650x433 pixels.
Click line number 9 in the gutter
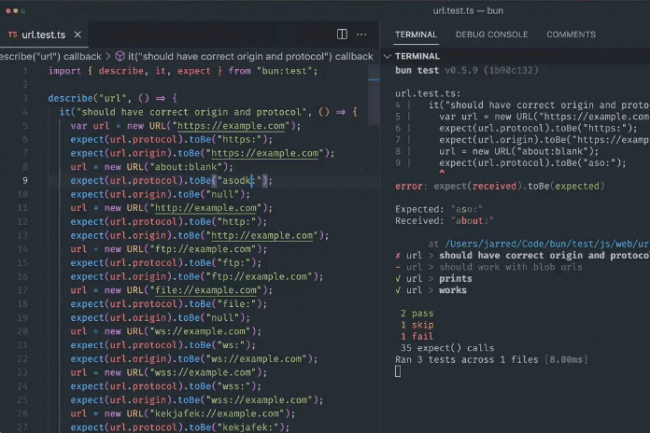24,181
